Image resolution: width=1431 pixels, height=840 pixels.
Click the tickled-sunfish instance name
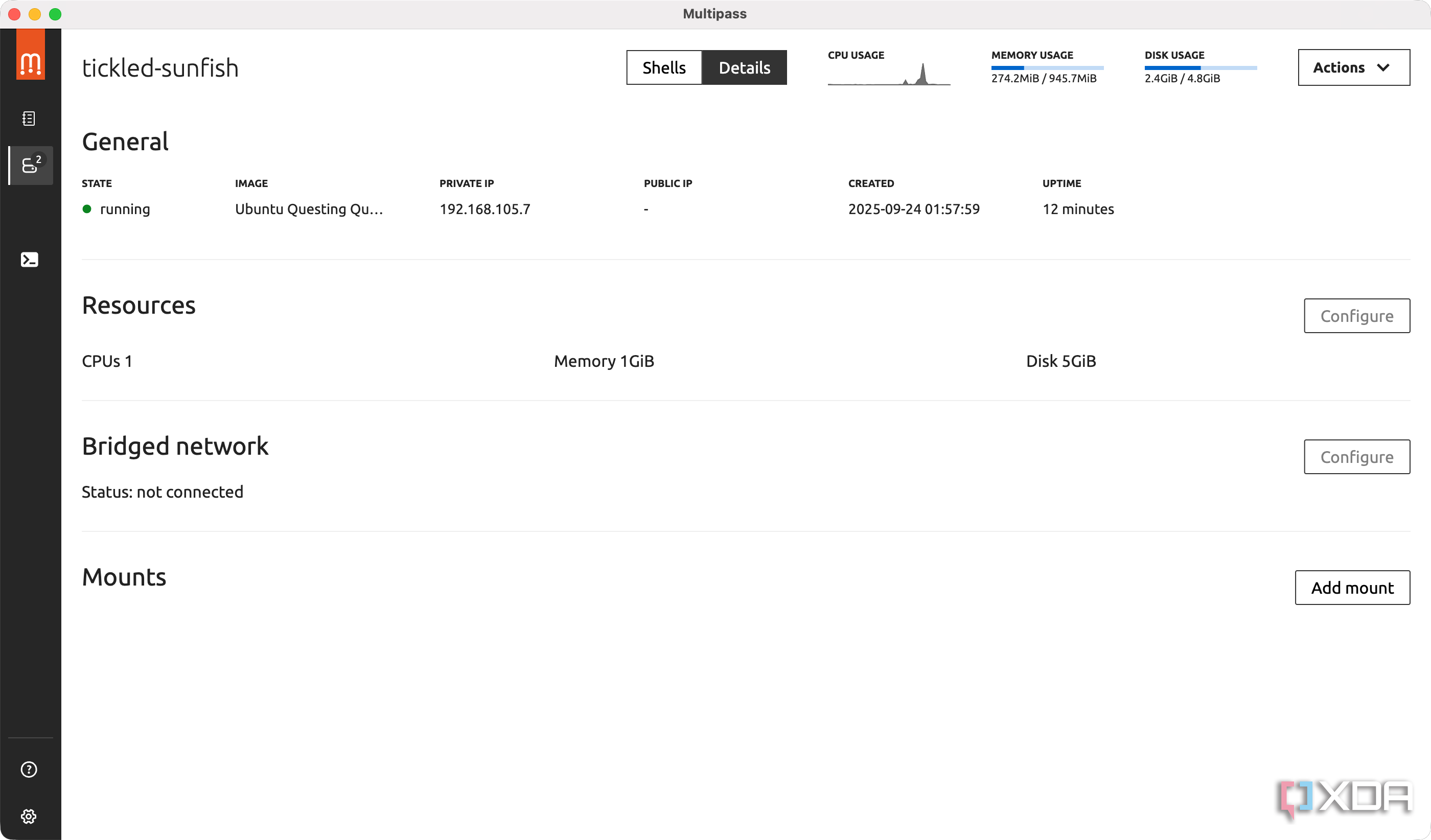pyautogui.click(x=160, y=67)
